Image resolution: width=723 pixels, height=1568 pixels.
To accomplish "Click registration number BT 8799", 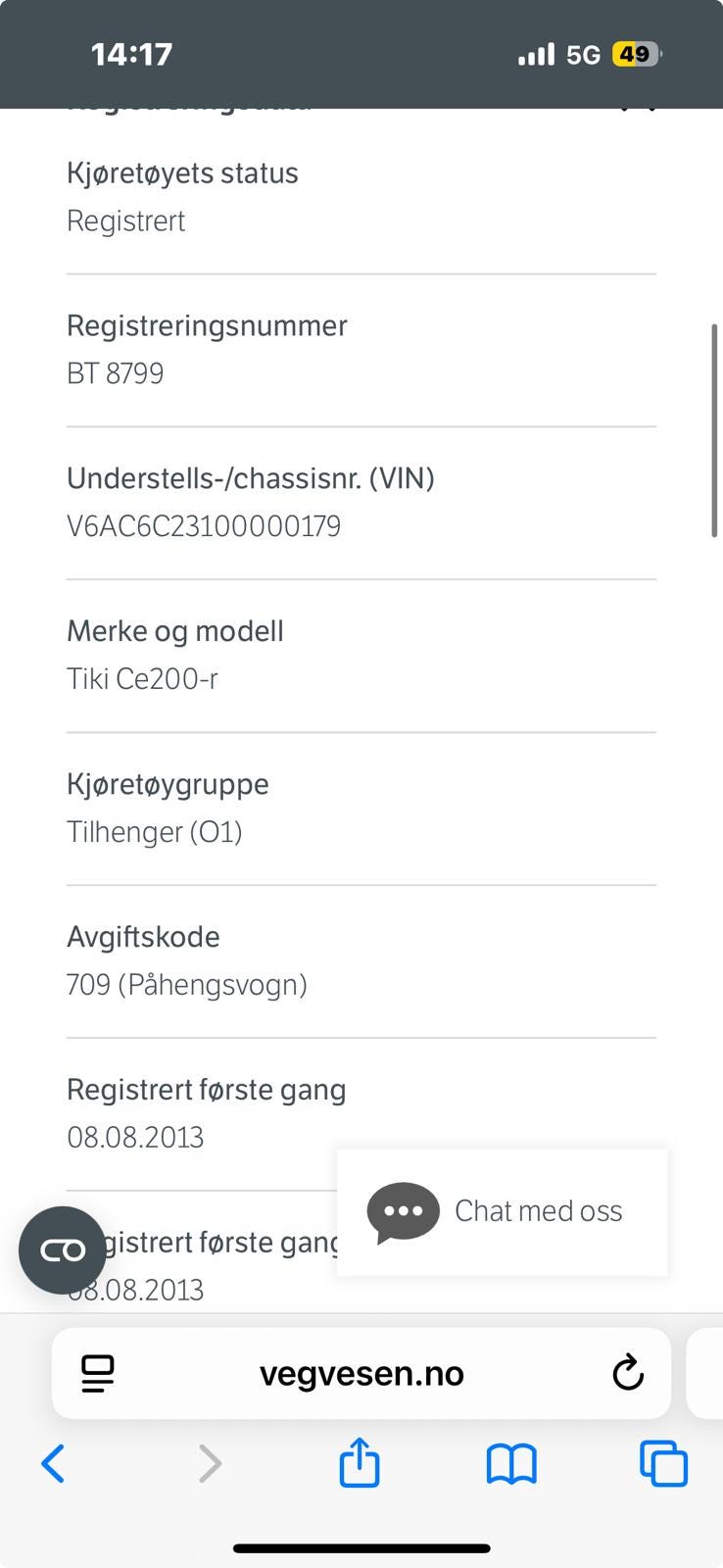I will click(x=116, y=373).
